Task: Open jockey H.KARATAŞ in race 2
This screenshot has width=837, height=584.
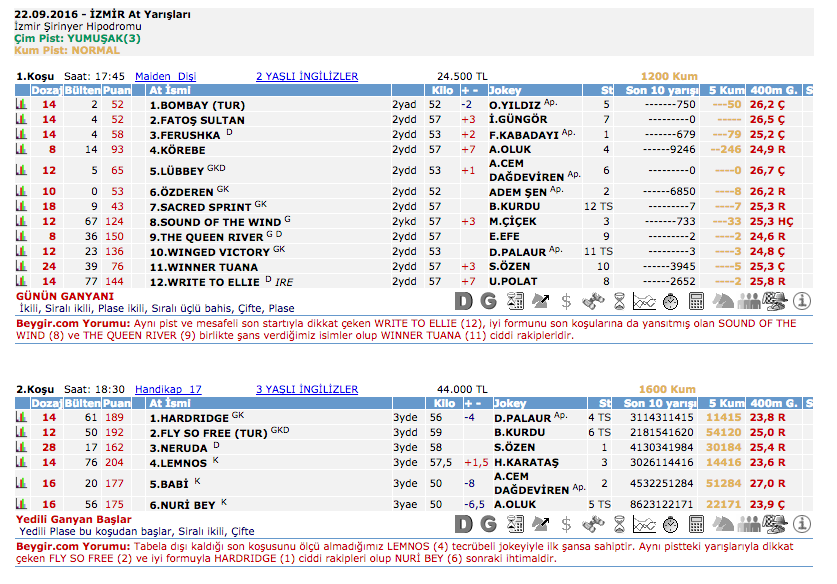Action: pyautogui.click(x=527, y=463)
